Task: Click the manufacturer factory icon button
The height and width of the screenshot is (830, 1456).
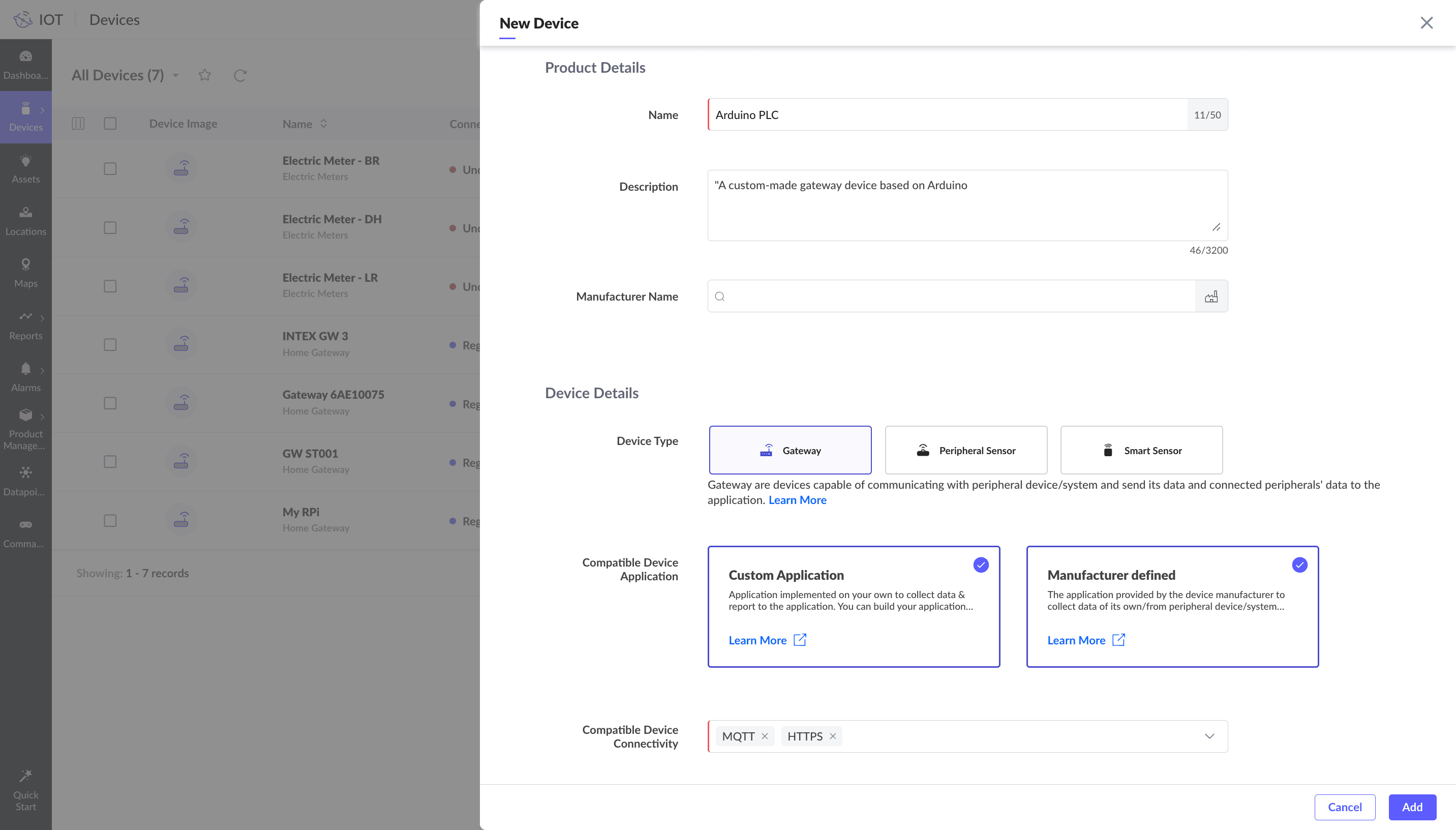Action: coord(1211,297)
